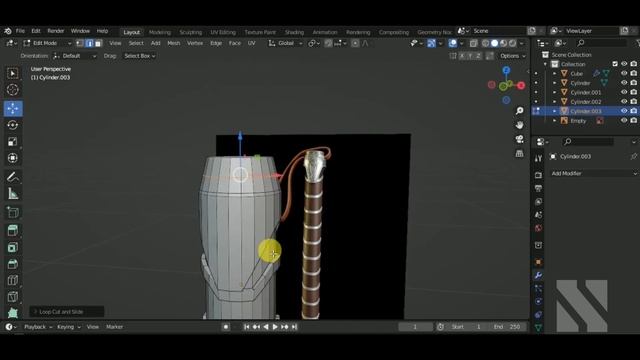Open the File menu

pos(20,31)
